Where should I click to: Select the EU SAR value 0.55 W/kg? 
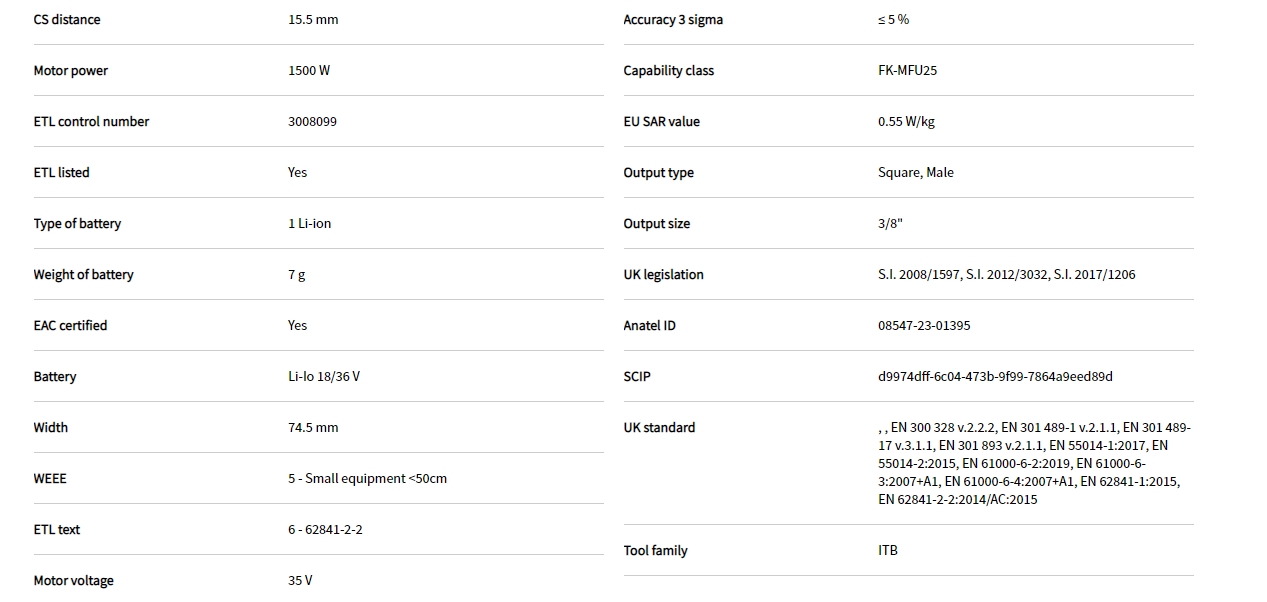click(x=906, y=122)
